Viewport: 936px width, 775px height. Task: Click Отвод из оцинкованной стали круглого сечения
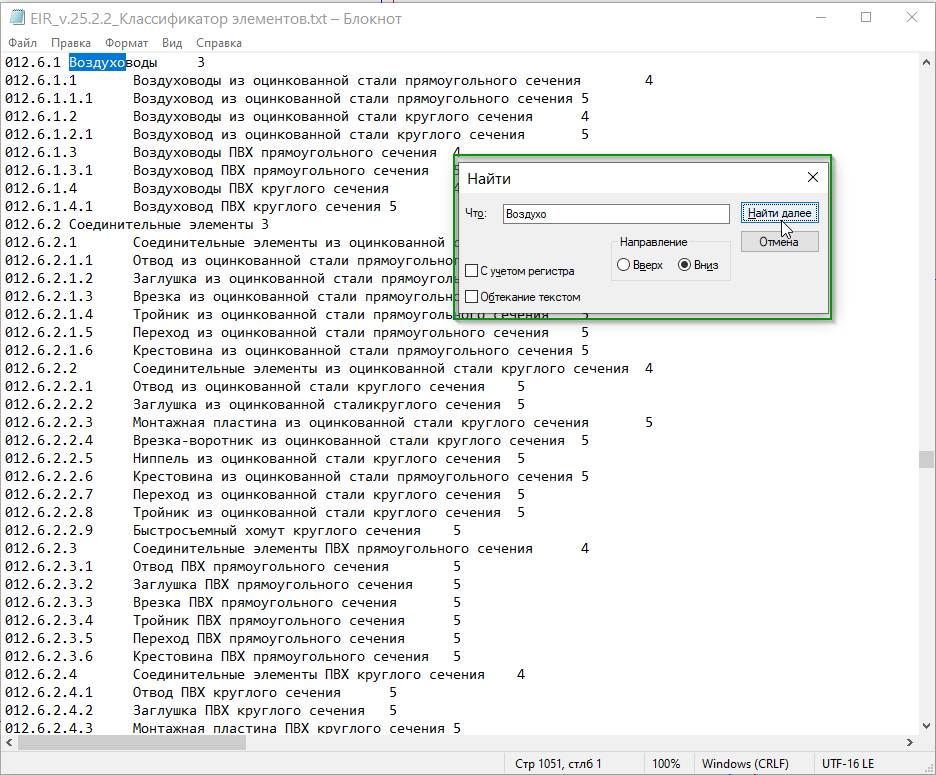click(309, 386)
